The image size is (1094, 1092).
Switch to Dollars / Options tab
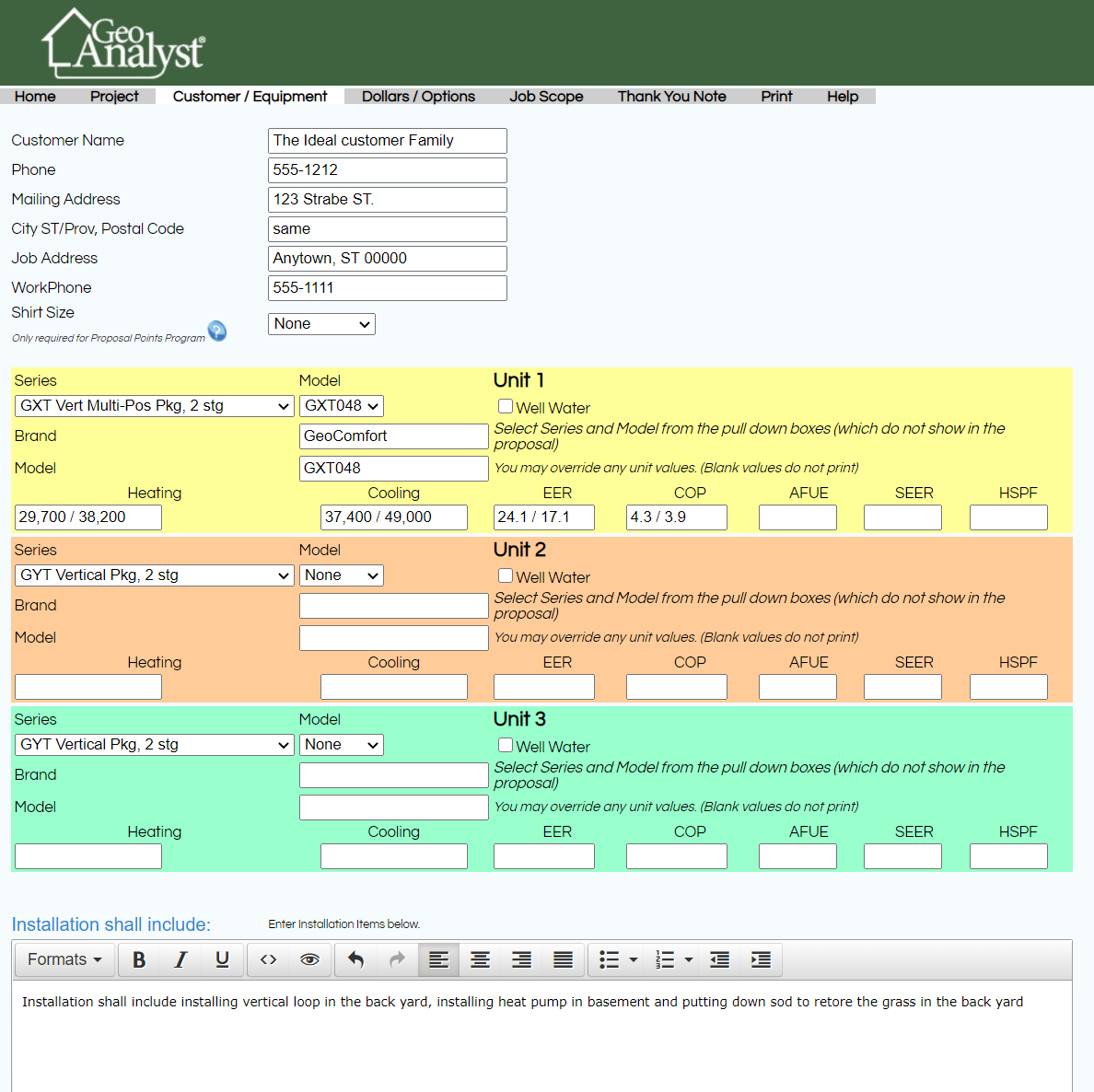[419, 97]
